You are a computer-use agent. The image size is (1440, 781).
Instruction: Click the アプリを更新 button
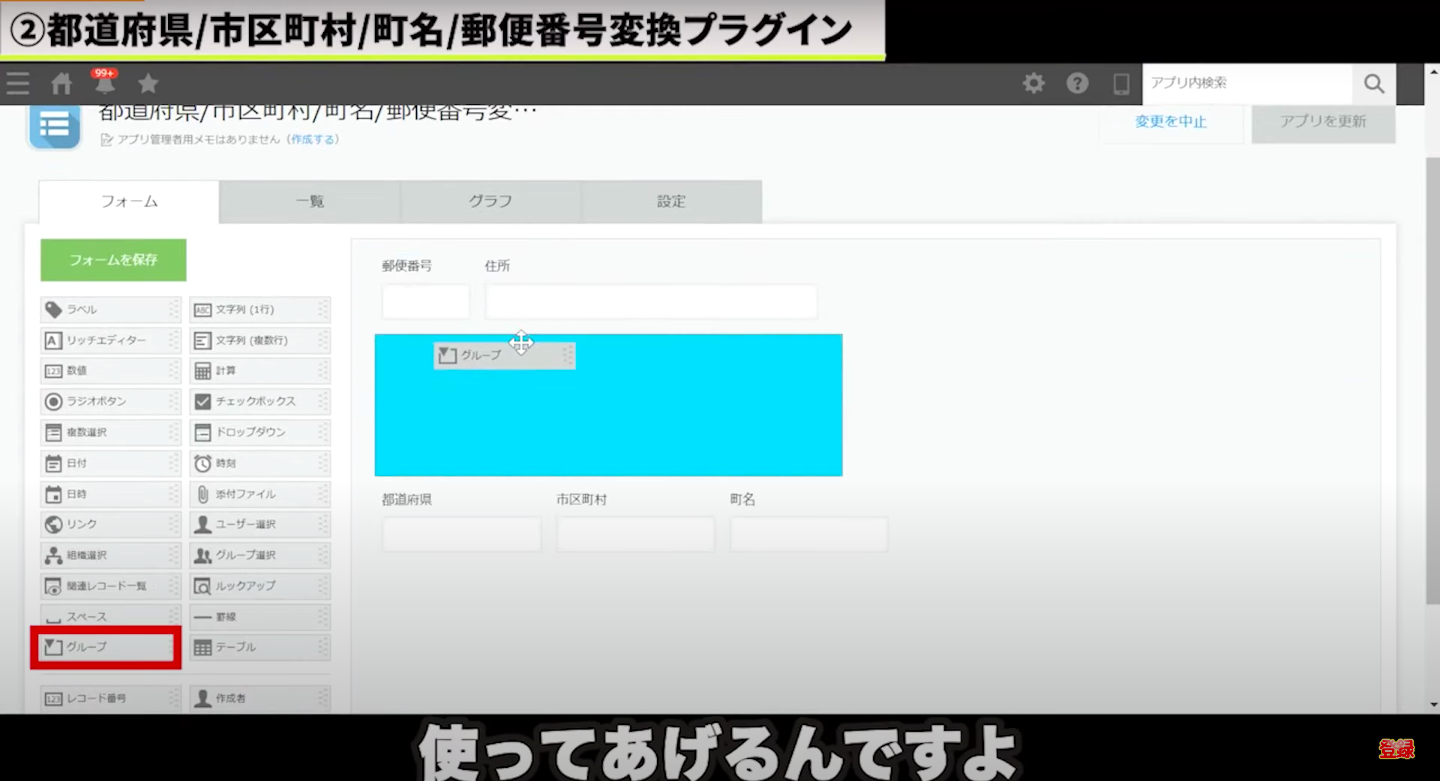coord(1323,122)
